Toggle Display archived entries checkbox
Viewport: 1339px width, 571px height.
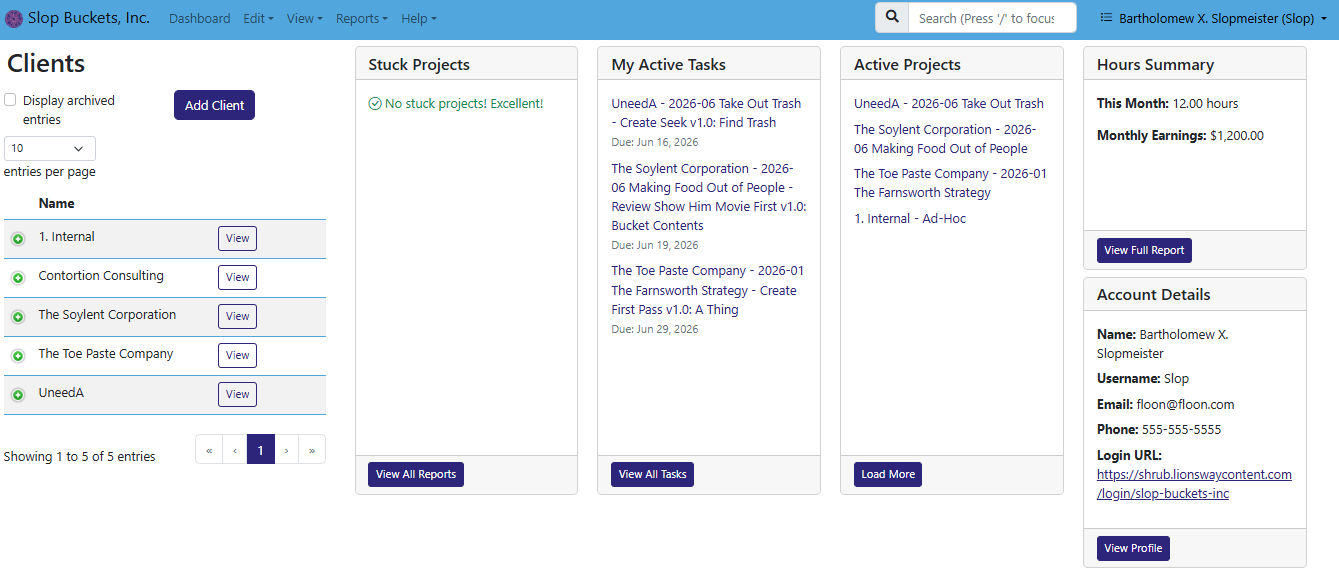(10, 100)
